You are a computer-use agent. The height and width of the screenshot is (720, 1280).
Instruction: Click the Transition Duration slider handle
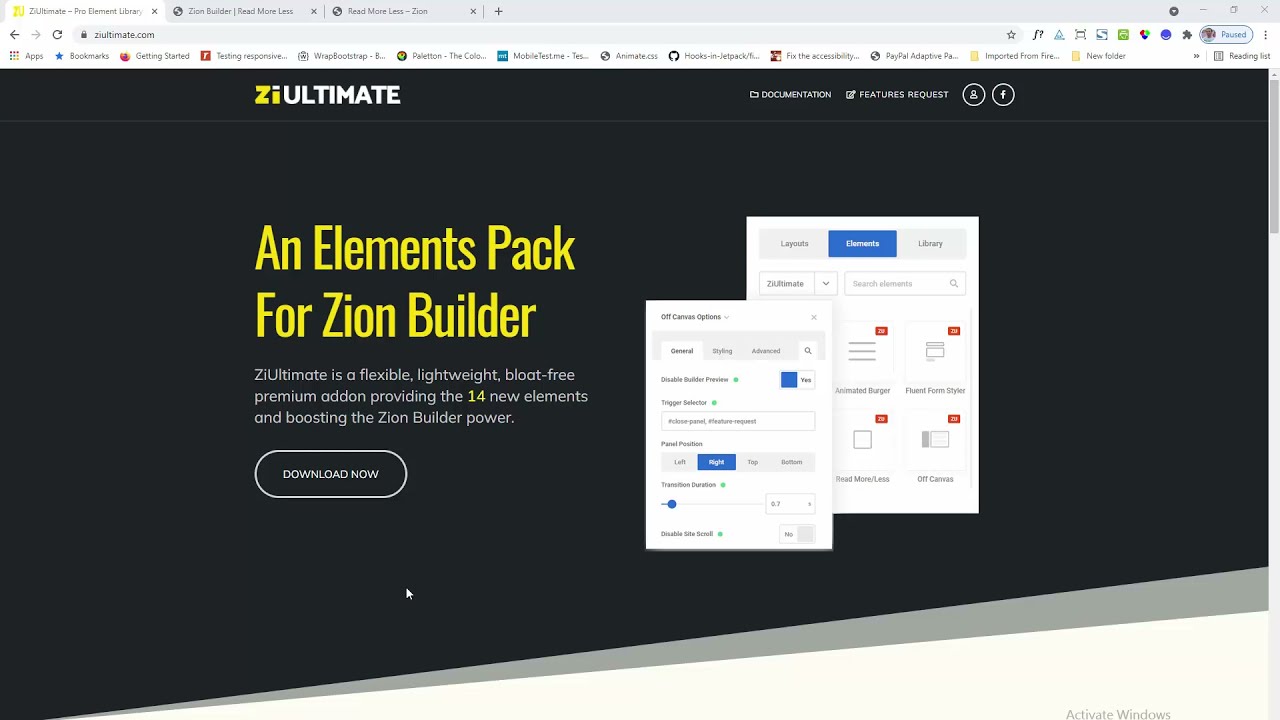671,504
